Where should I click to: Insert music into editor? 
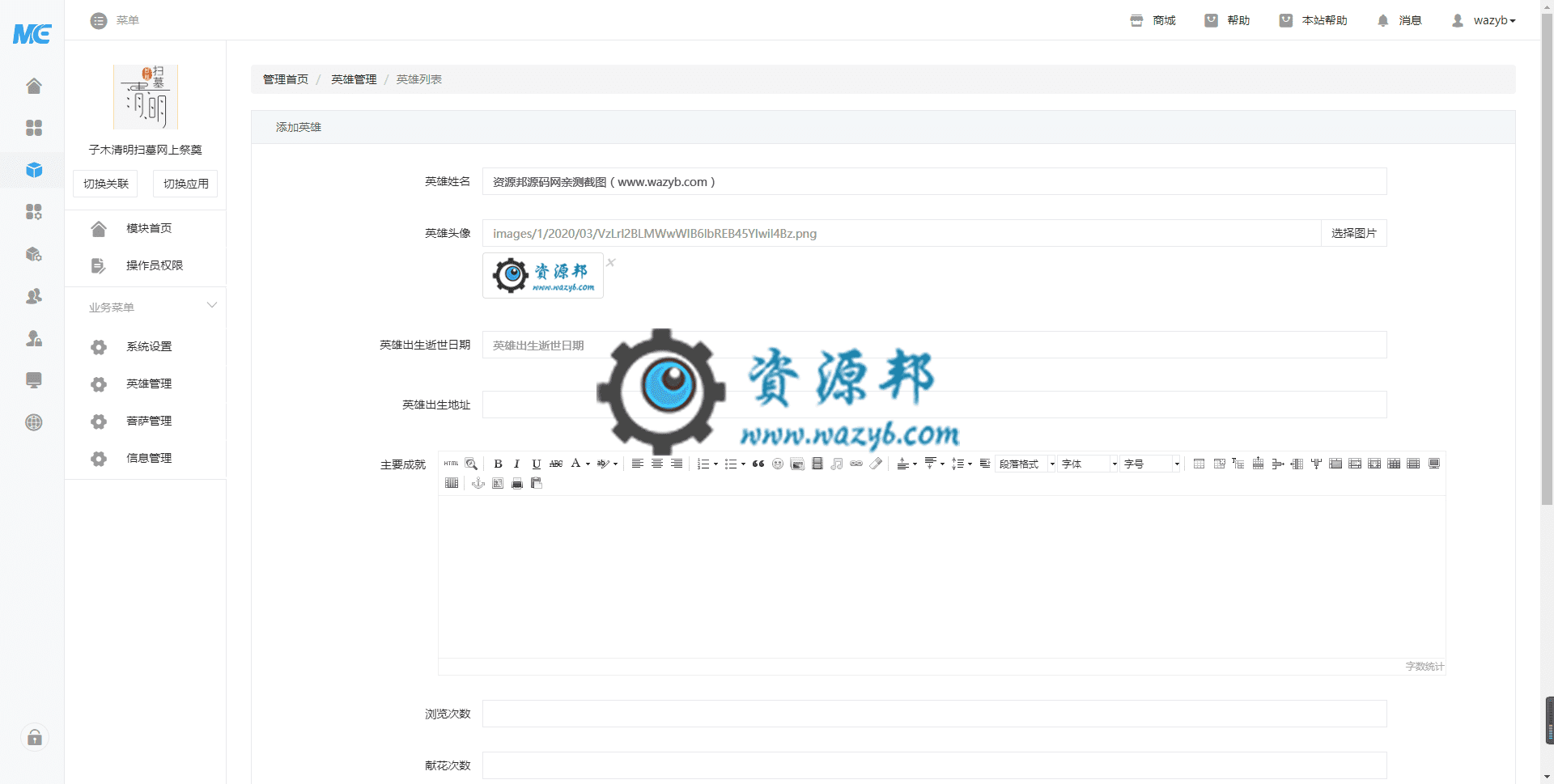(837, 464)
